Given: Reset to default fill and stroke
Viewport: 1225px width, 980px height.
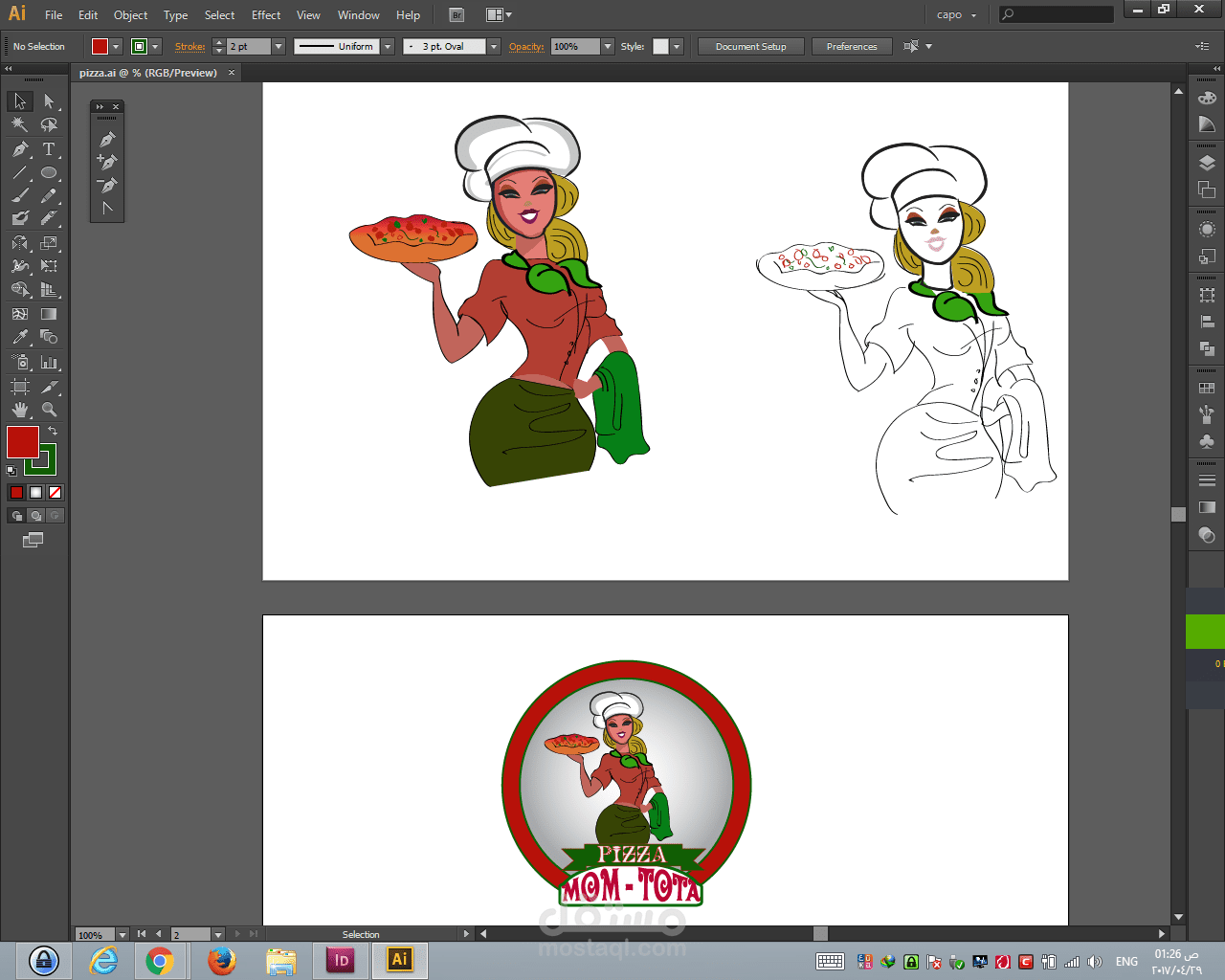Looking at the screenshot, I should [x=11, y=471].
